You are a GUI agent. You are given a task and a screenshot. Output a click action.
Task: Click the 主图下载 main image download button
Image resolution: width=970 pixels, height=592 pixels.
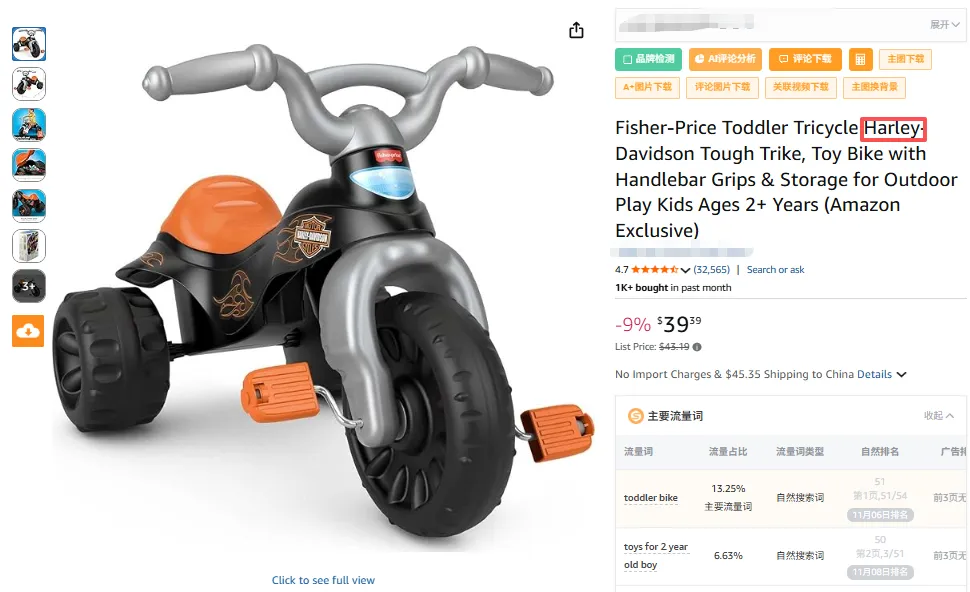pos(905,60)
